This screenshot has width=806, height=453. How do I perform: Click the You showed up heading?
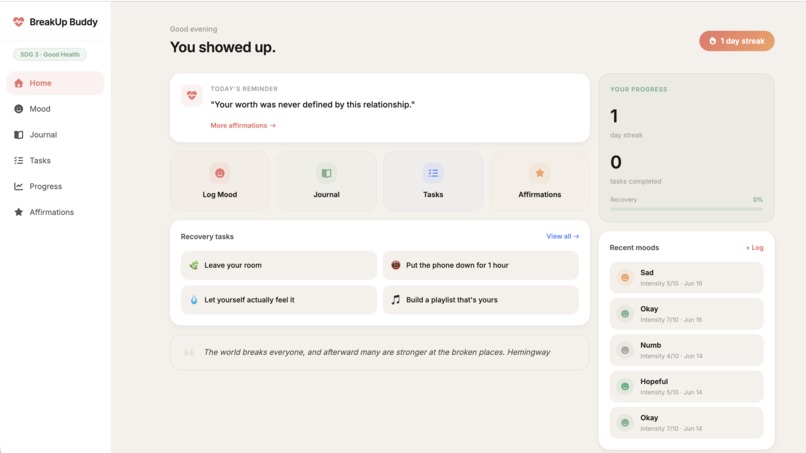tap(223, 47)
